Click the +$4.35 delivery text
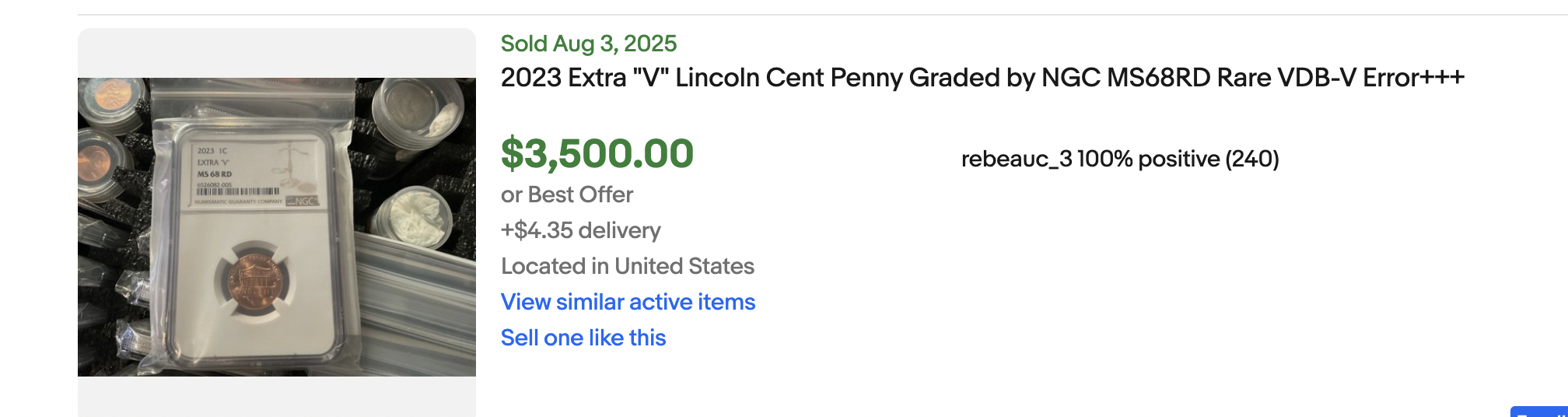This screenshot has height=417, width=1568. pos(580,230)
